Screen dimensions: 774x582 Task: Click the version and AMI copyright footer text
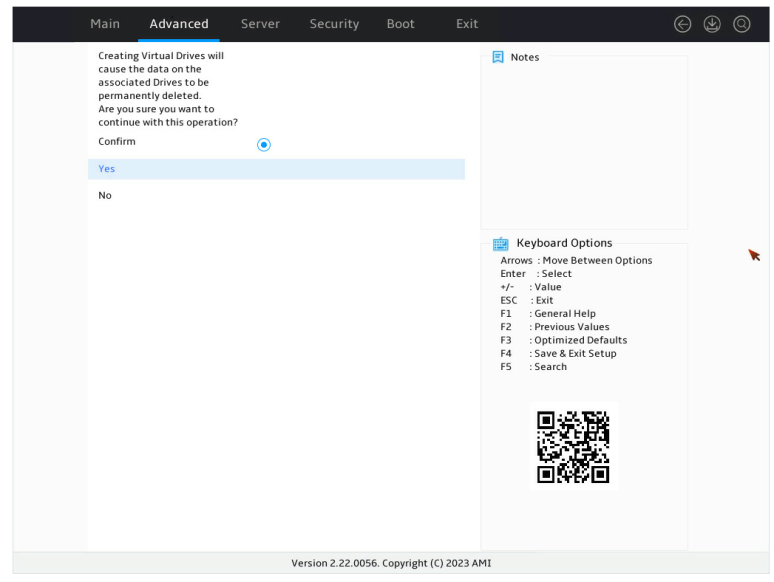(391, 563)
